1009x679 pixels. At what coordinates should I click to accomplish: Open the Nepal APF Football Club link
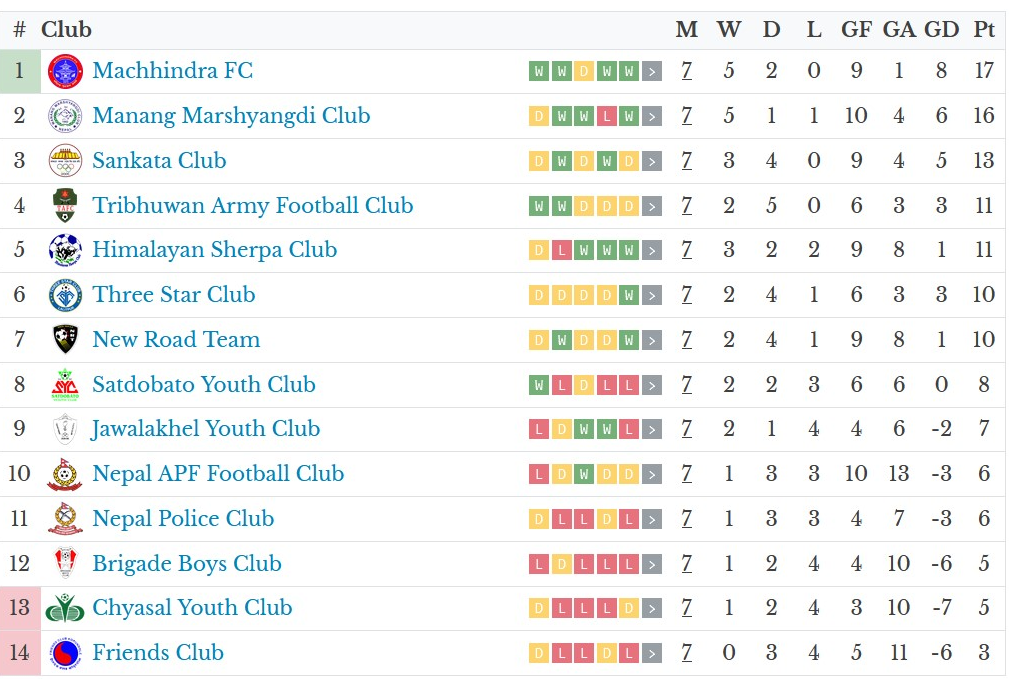point(218,474)
